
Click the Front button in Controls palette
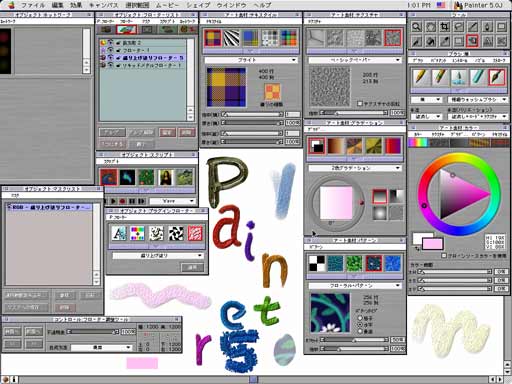click(x=34, y=332)
